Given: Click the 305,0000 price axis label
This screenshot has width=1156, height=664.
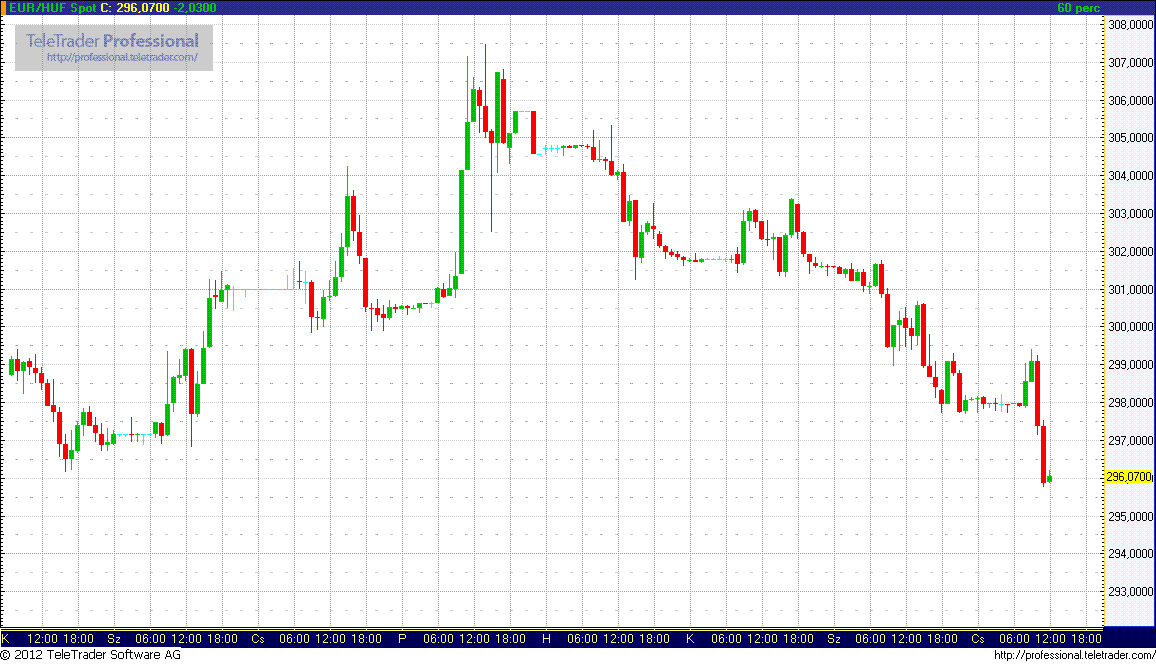Looking at the screenshot, I should (x=1131, y=138).
